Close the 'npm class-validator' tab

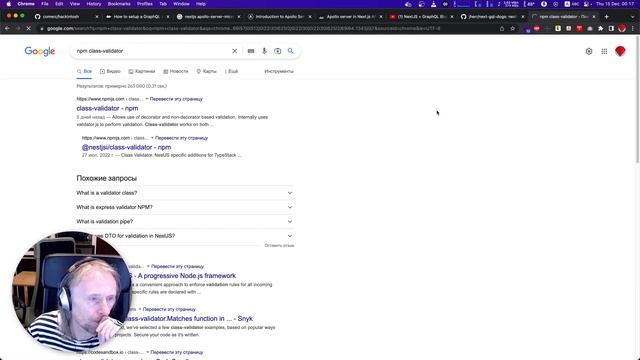pos(594,17)
